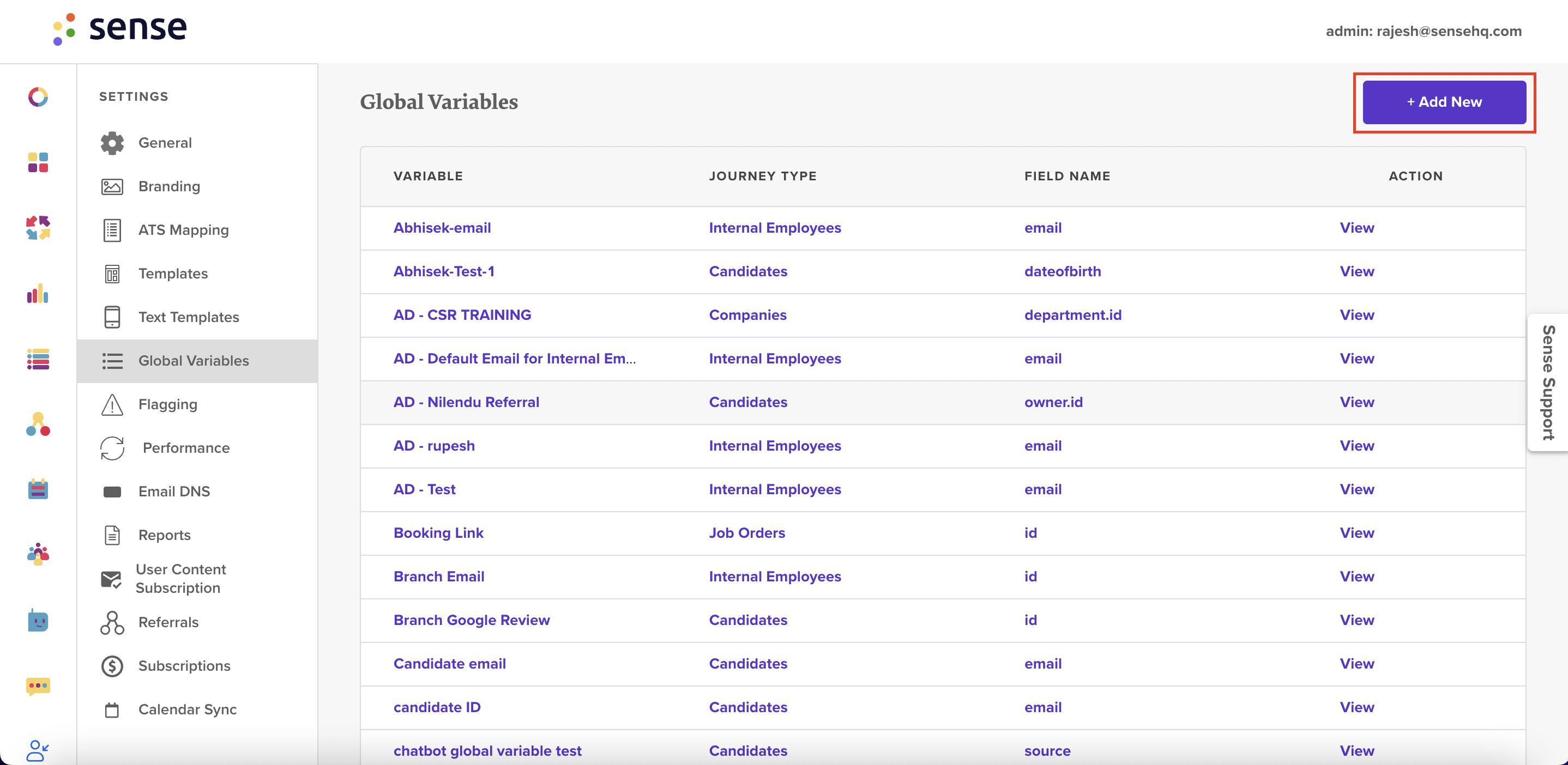
Task: Click the list icon beside Global Variables
Action: pos(112,361)
